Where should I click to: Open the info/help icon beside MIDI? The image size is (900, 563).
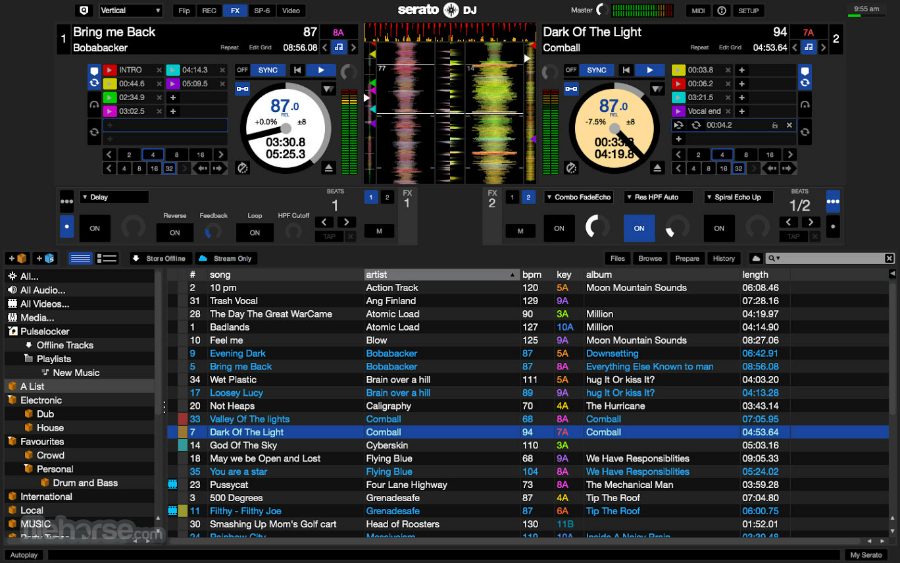pos(721,10)
